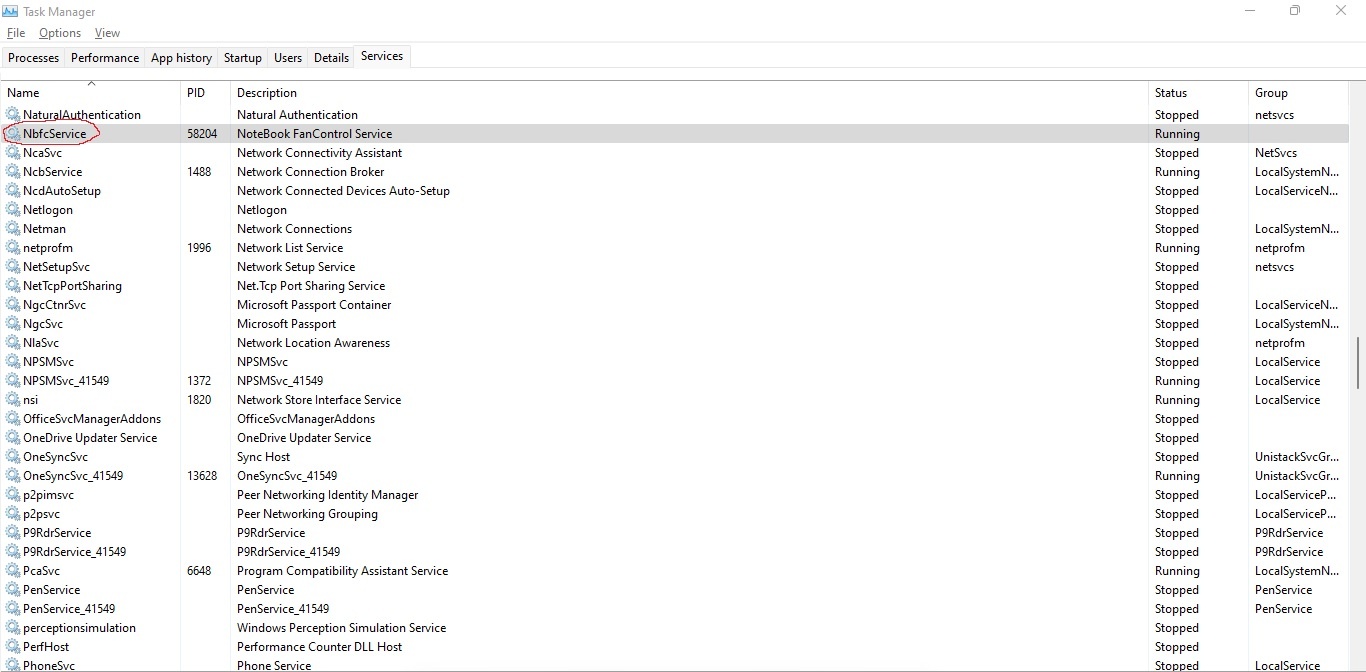Sort services by Group column header
The height and width of the screenshot is (672, 1366).
1298,92
